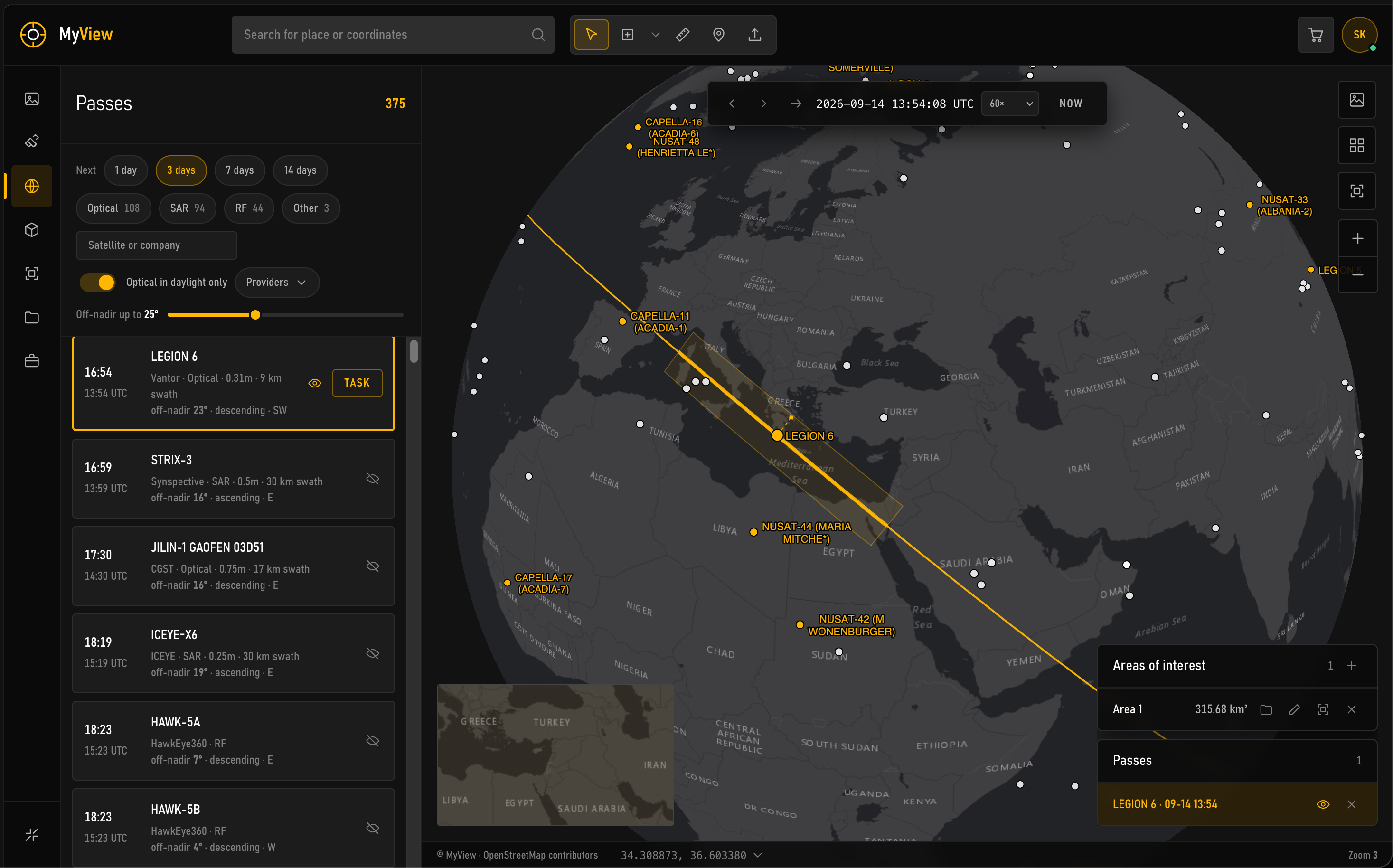Focus the place or coordinates search field
Image resolution: width=1393 pixels, height=868 pixels.
click(x=393, y=35)
